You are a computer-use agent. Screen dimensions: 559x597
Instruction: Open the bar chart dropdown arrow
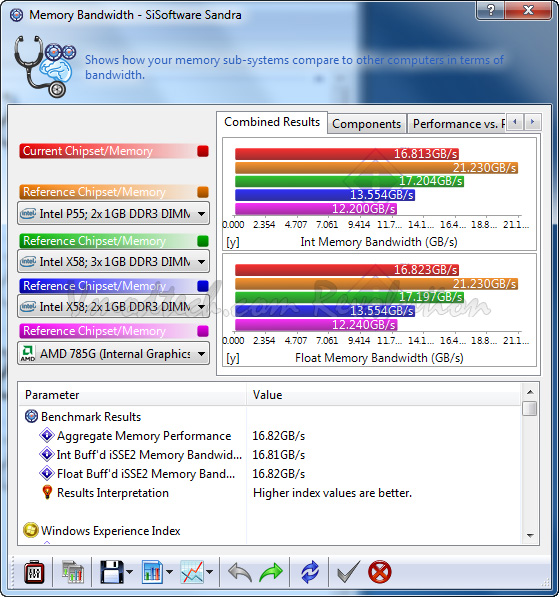[x=169, y=571]
